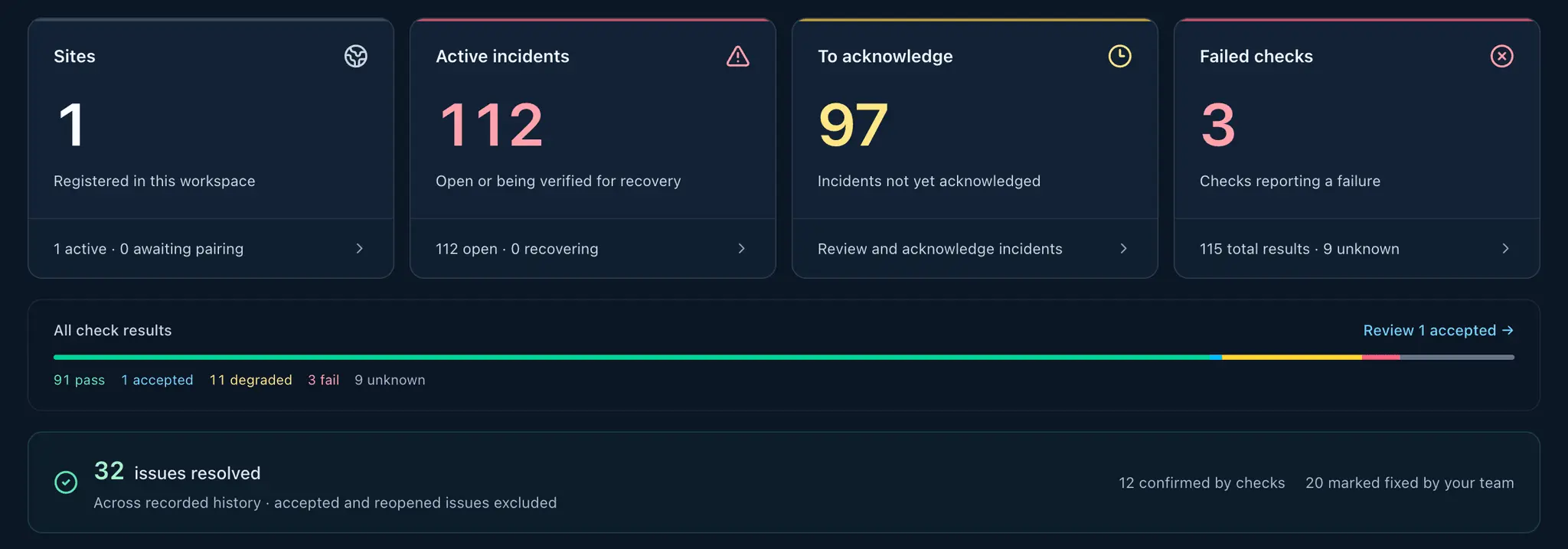Screen dimensions: 1568x549
Task: Select the '11 degraded' legend label
Action: (251, 380)
